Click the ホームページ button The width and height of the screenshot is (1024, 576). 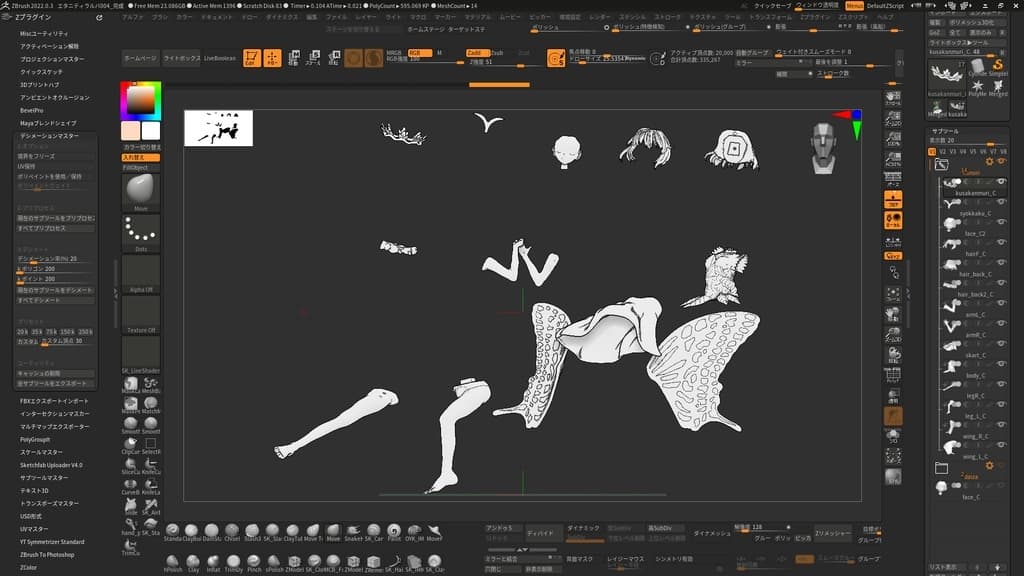[140, 58]
